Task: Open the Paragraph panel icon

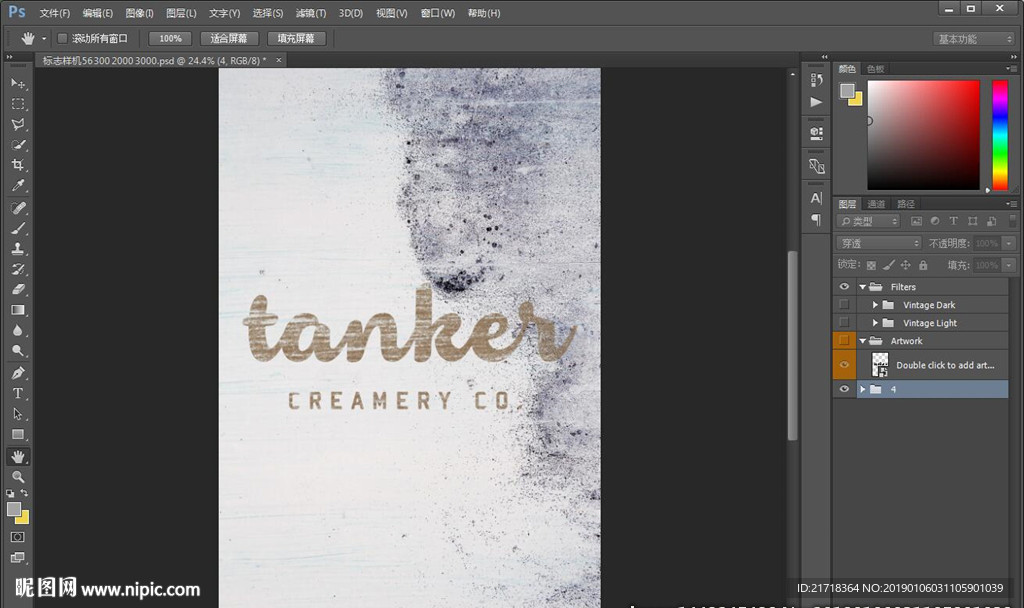Action: click(816, 219)
